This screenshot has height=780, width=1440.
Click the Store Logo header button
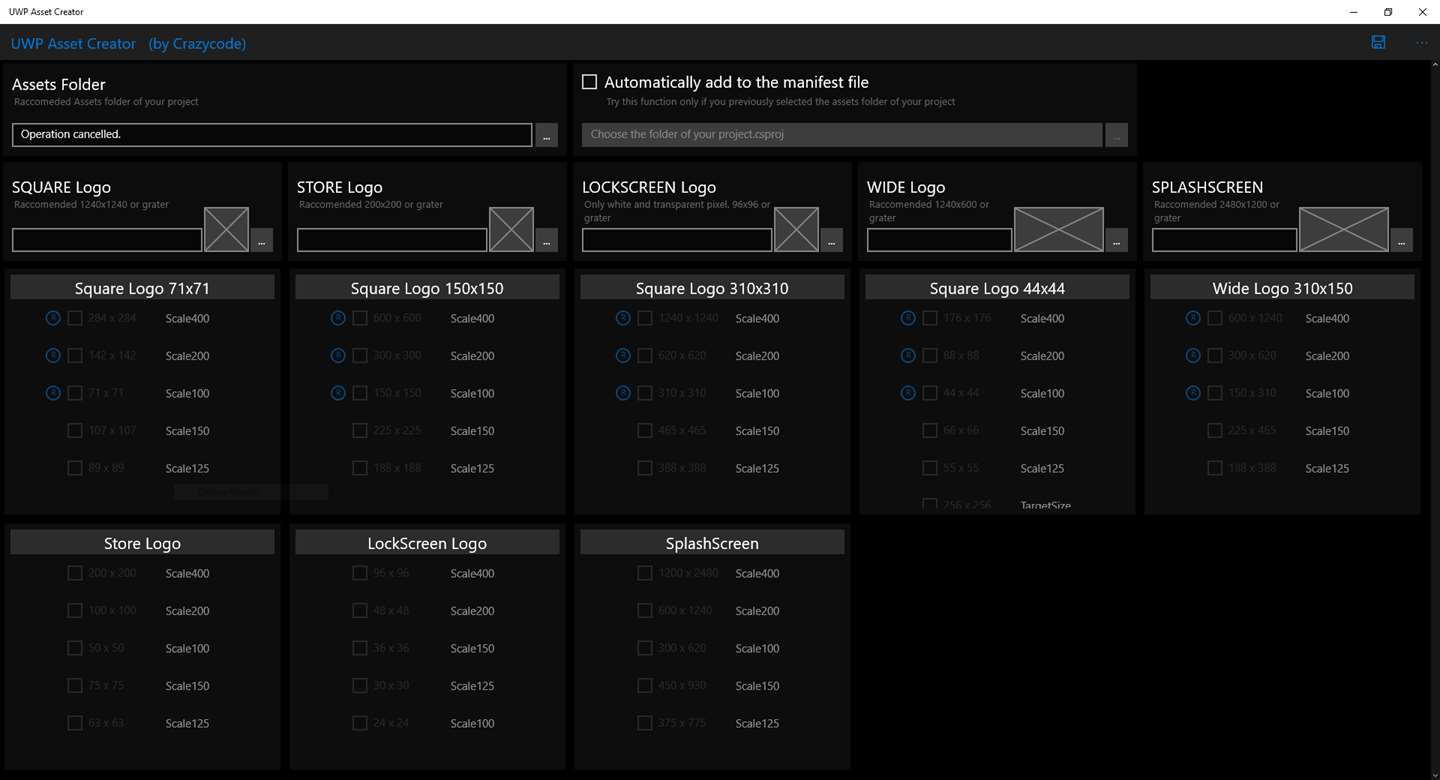(142, 543)
